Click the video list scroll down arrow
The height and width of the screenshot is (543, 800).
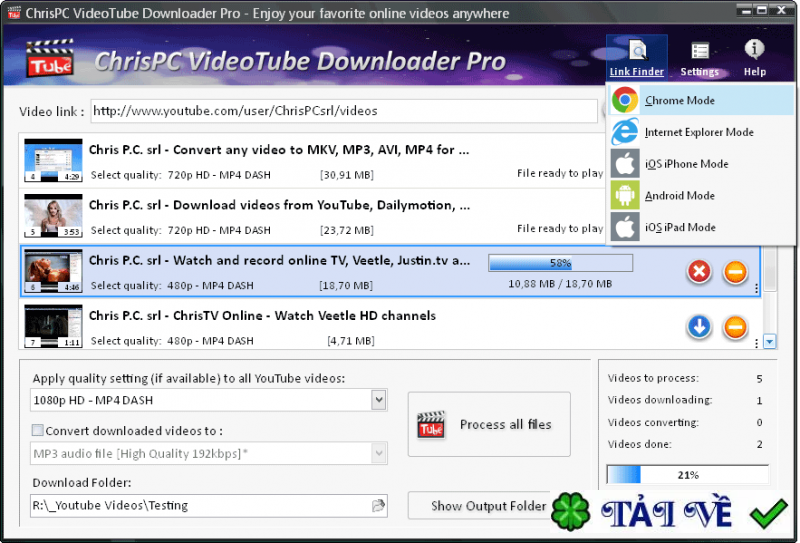click(769, 341)
